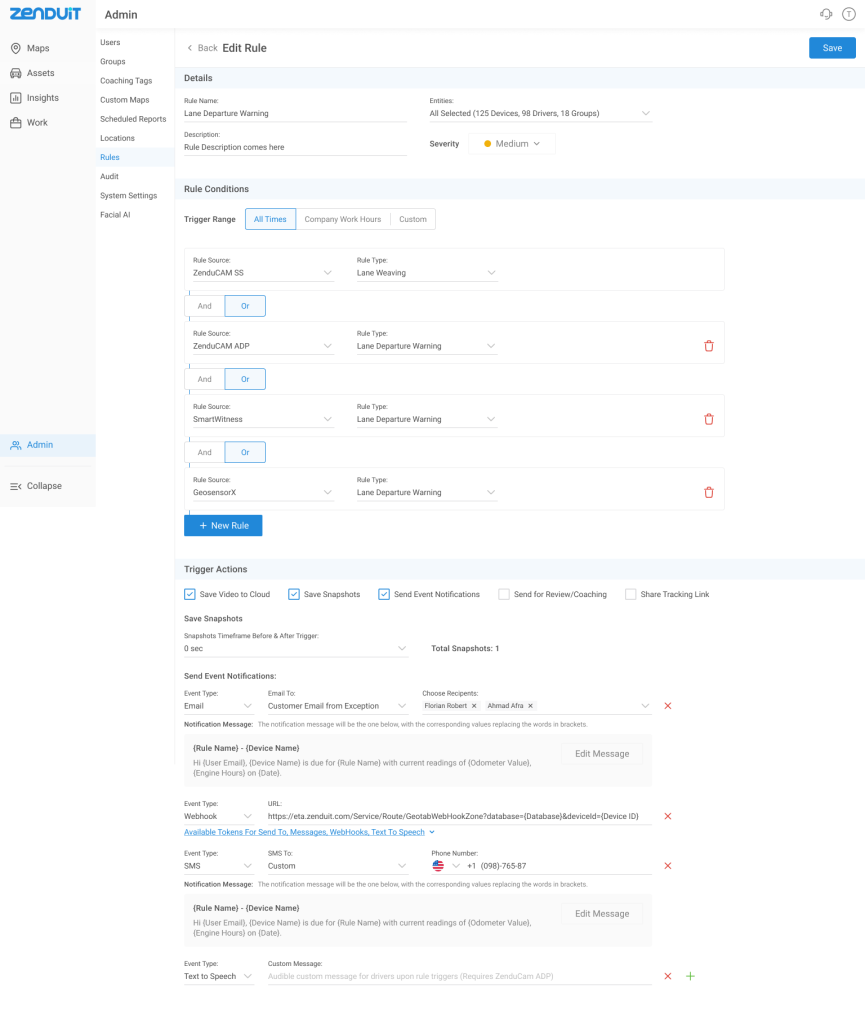Open Scheduled Reports admin menu item
Viewport: 865px width, 1024px height.
coord(133,119)
